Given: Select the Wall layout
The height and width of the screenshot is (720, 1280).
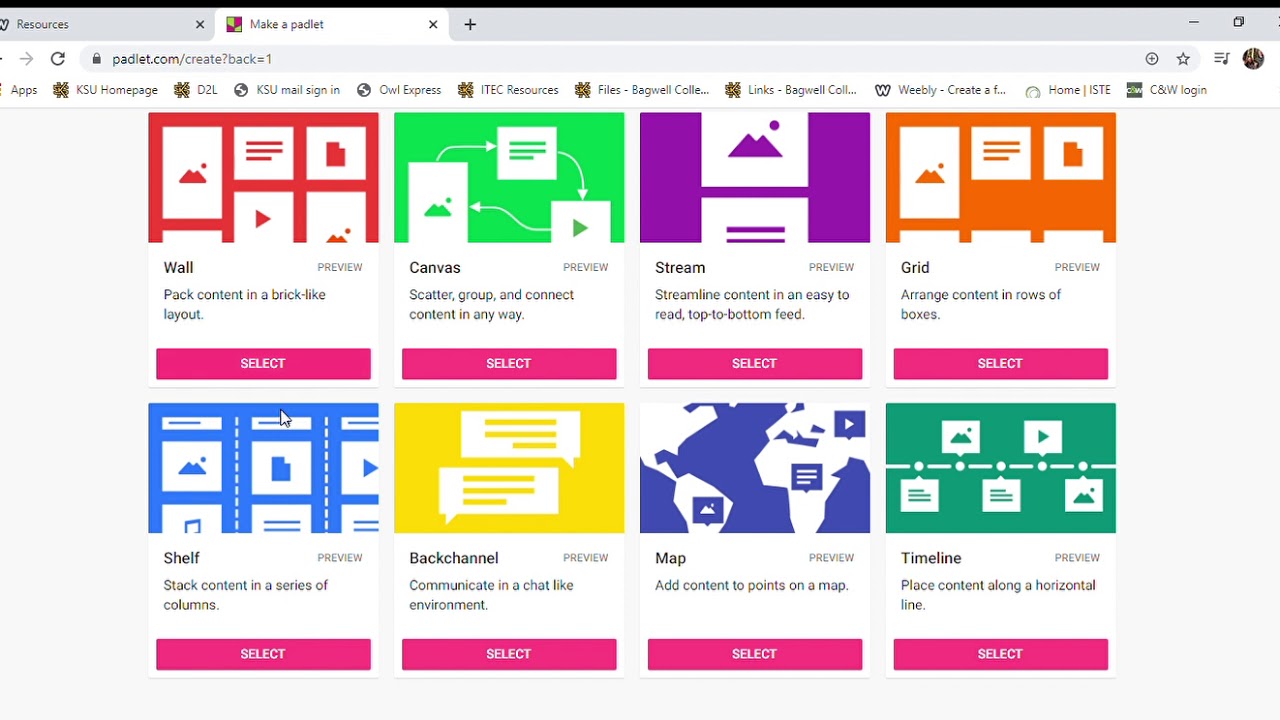Looking at the screenshot, I should pyautogui.click(x=263, y=364).
